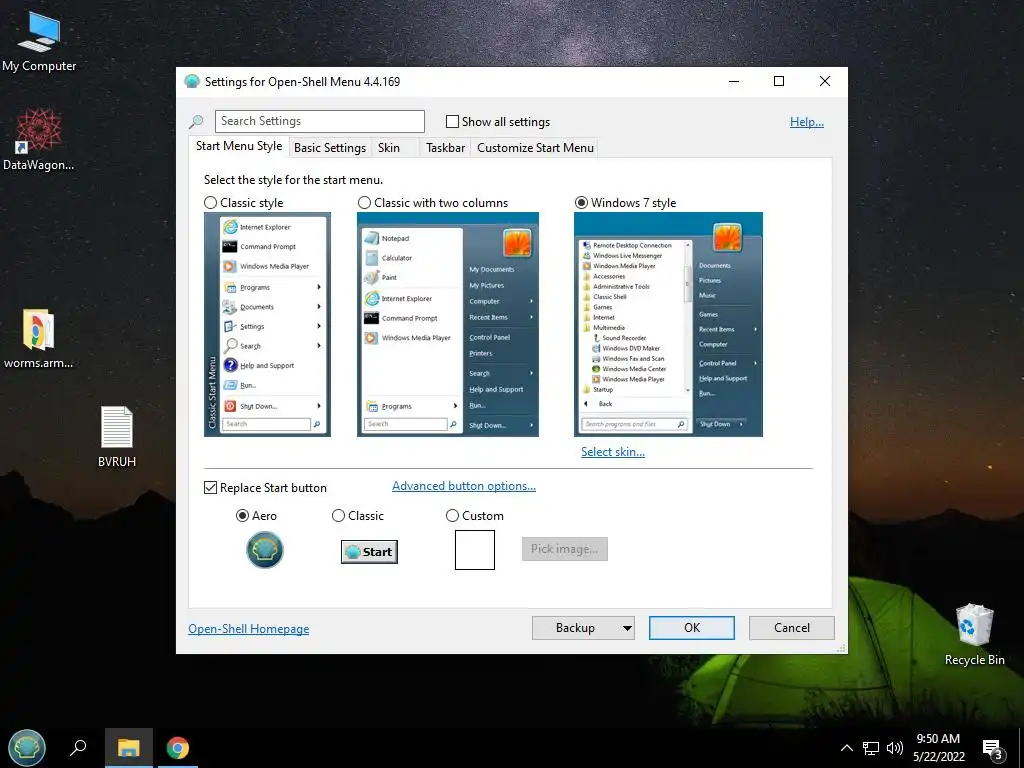Select worms.arm archive file on desktop
This screenshot has height=768, width=1024.
tap(39, 338)
